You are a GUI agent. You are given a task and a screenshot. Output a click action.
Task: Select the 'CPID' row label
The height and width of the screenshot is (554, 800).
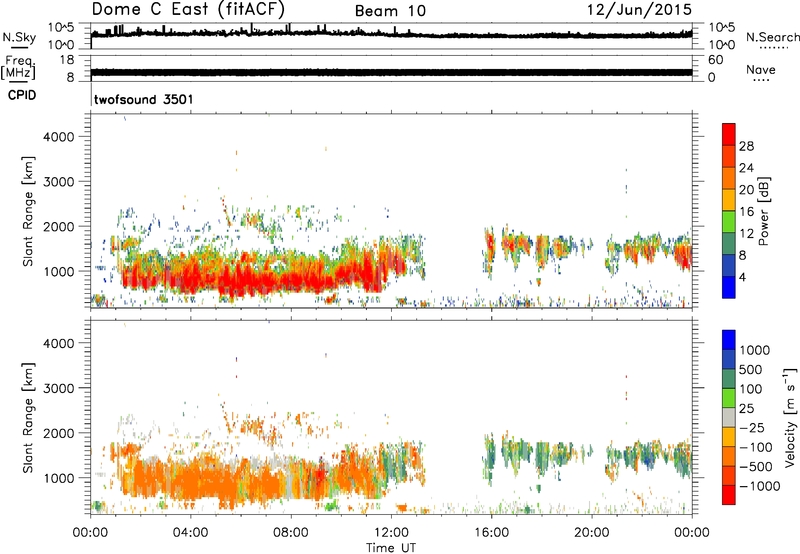point(22,95)
